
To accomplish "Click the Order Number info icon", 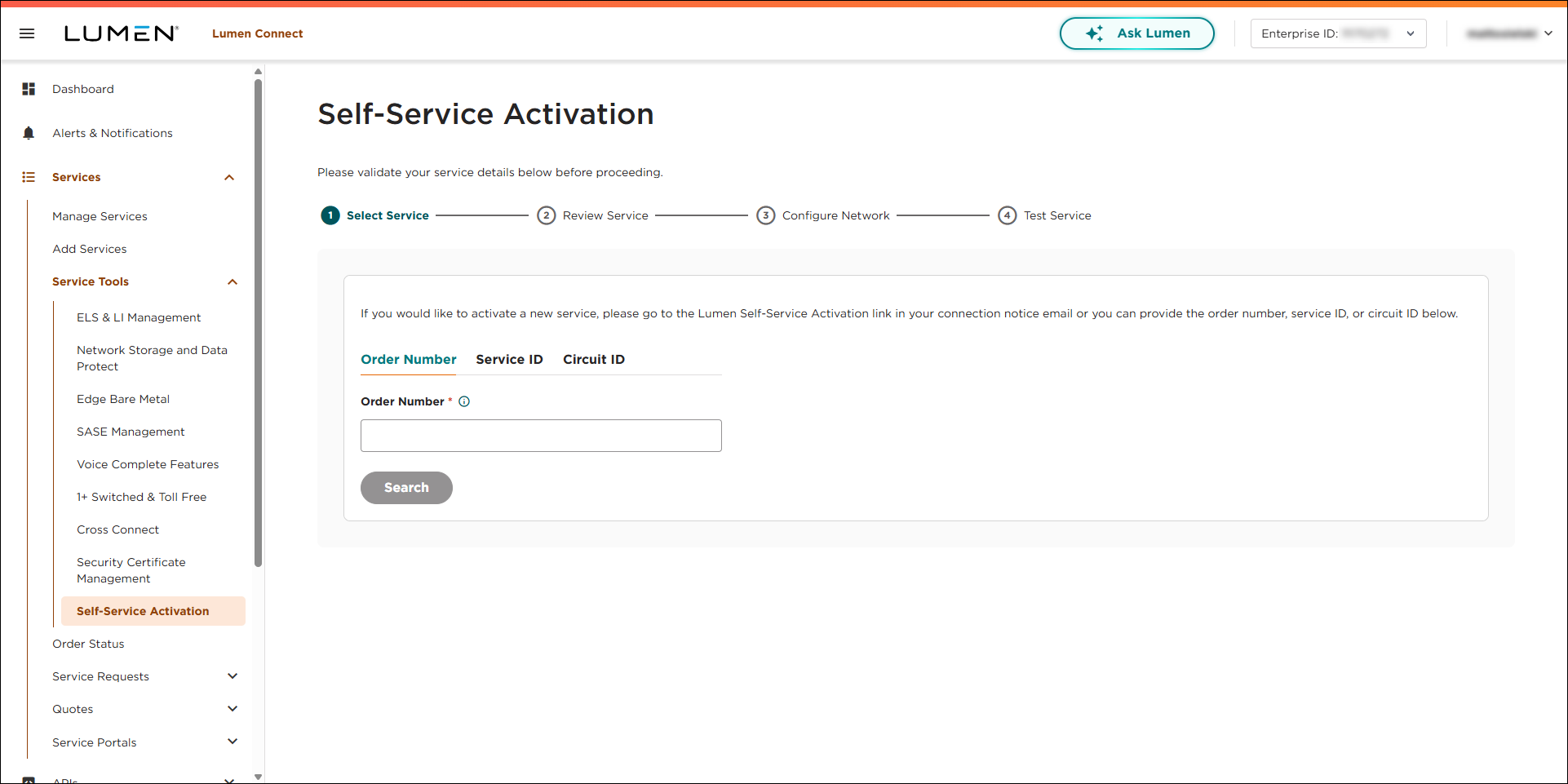I will 464,401.
